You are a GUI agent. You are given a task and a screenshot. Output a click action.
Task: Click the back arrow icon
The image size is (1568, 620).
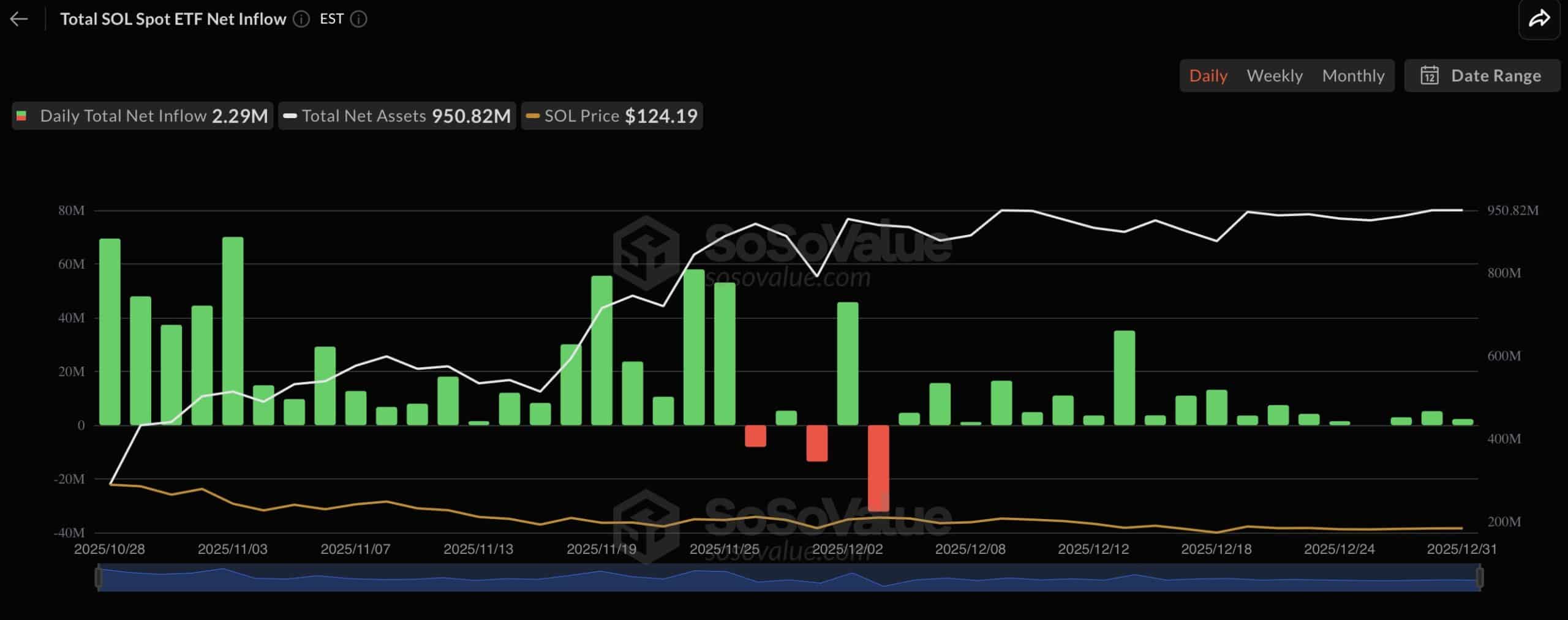coord(19,19)
